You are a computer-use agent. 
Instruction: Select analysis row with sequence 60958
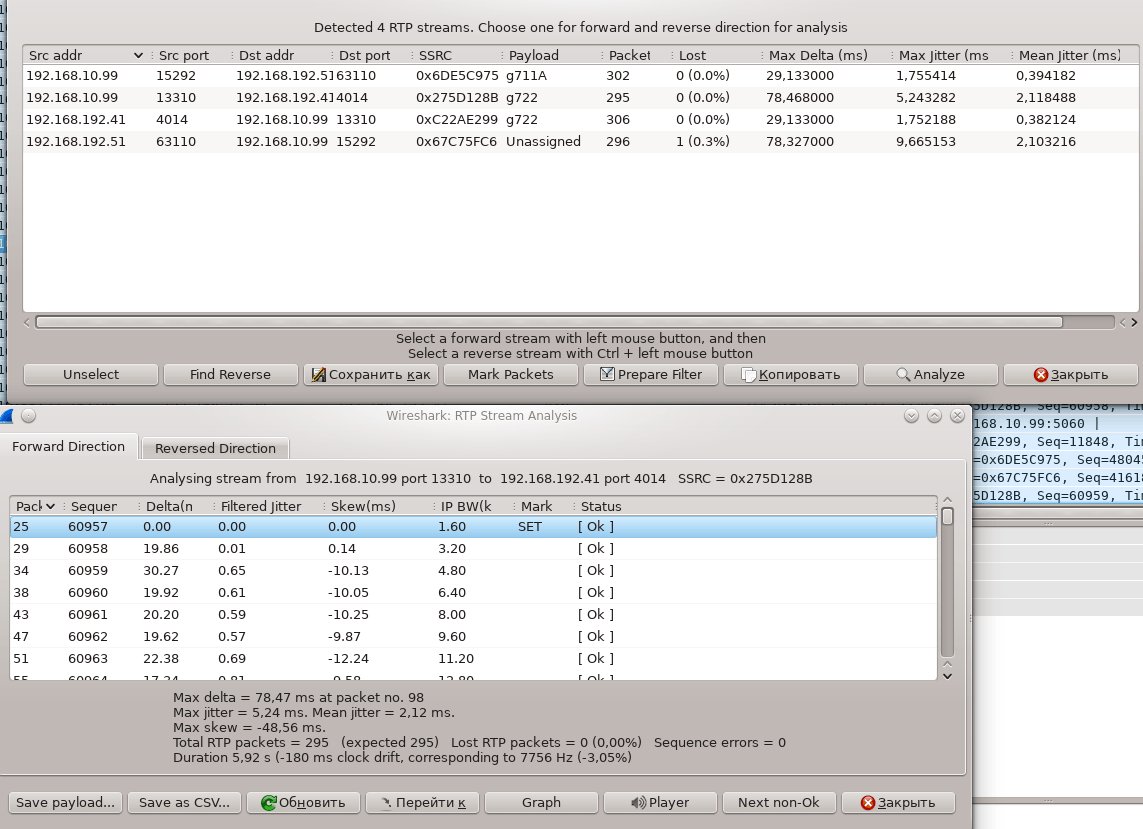point(473,548)
